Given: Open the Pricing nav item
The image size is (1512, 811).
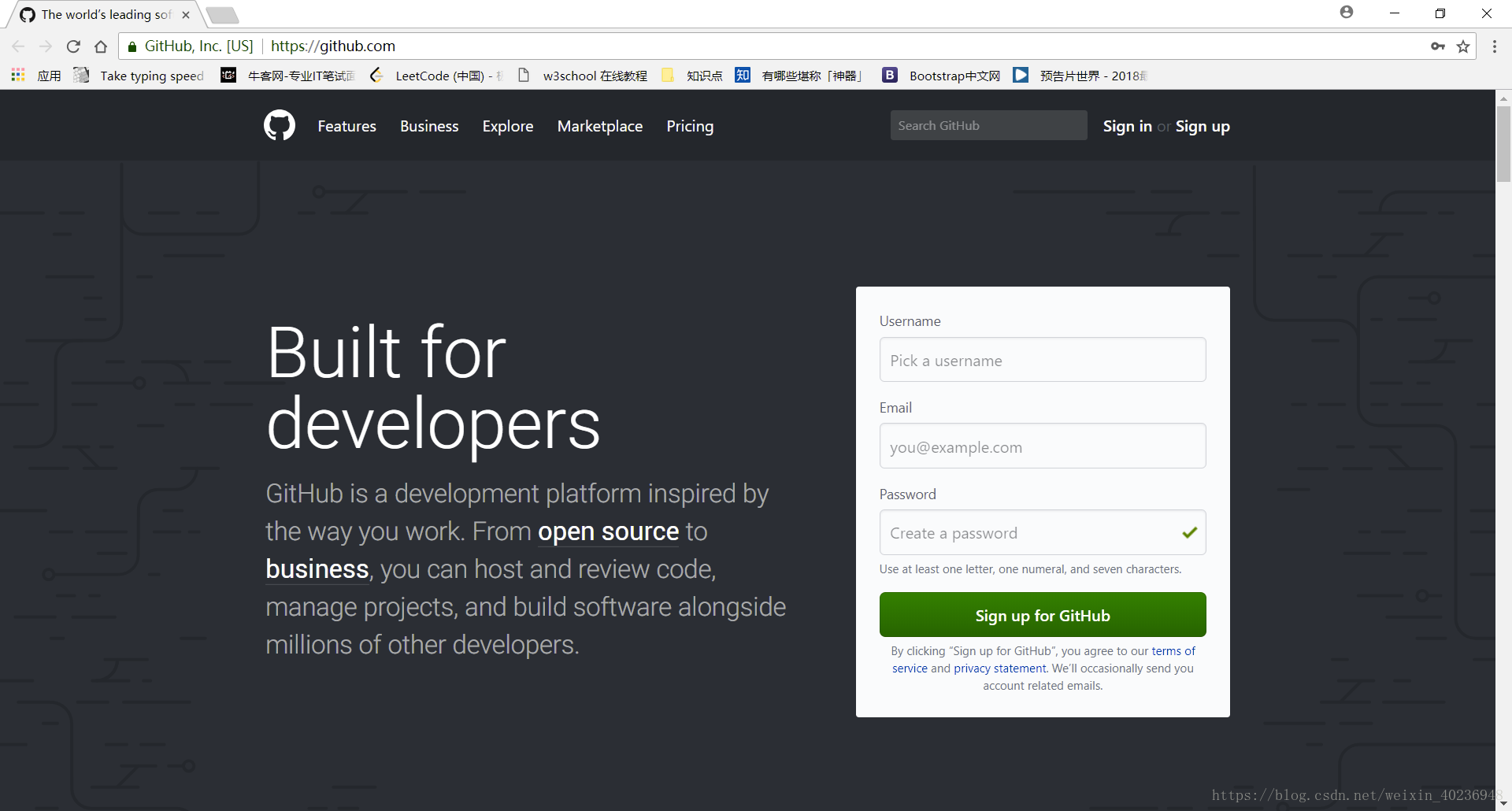Looking at the screenshot, I should [x=690, y=126].
